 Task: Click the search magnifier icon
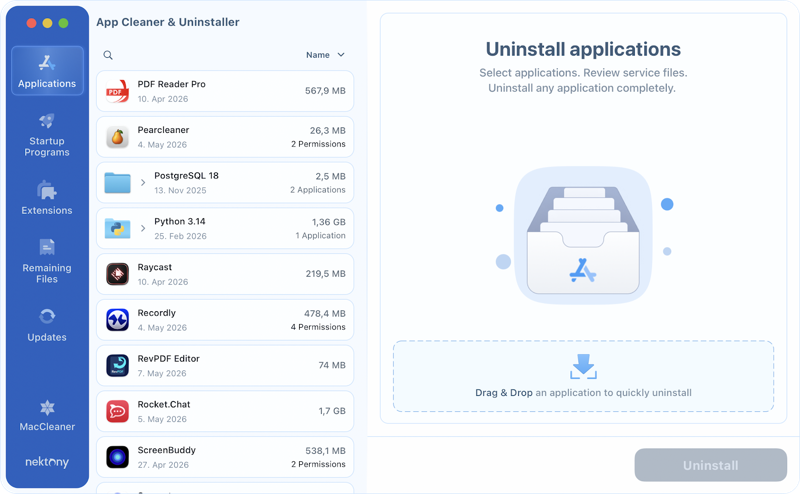coord(108,55)
